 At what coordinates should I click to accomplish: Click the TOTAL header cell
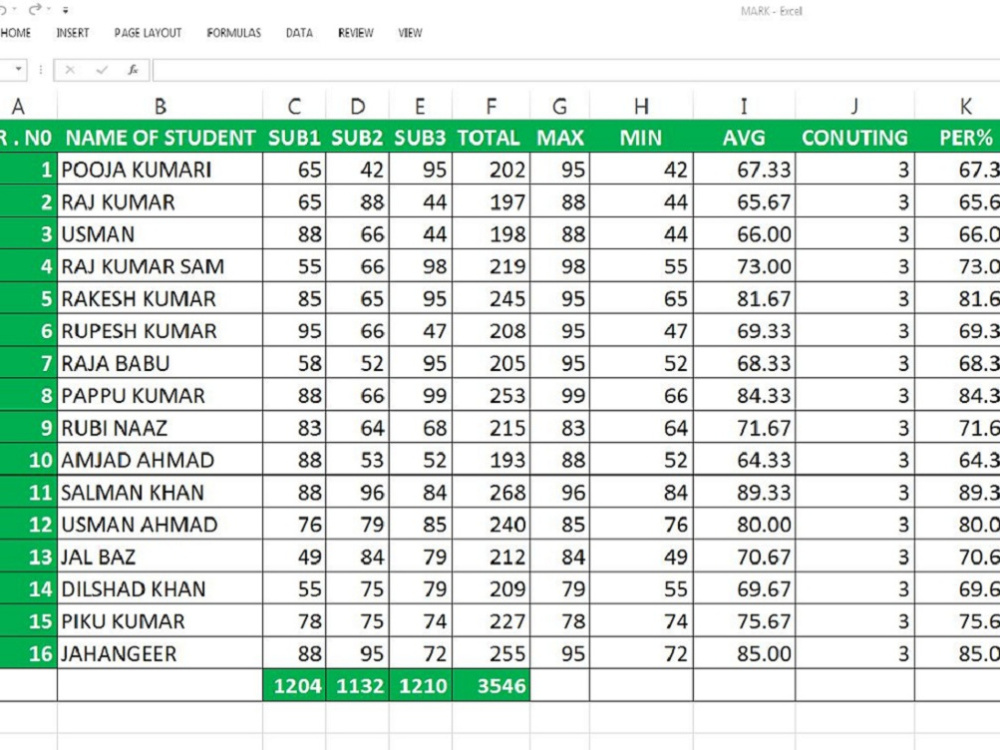click(490, 136)
